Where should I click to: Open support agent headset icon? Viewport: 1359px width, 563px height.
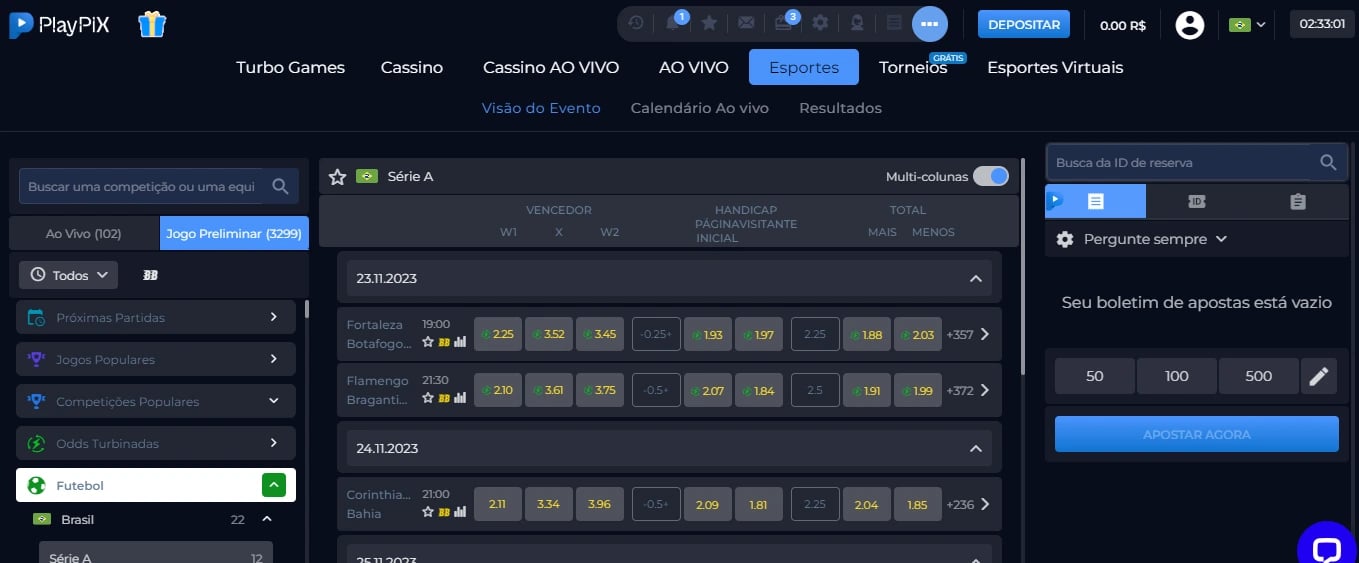tap(857, 23)
